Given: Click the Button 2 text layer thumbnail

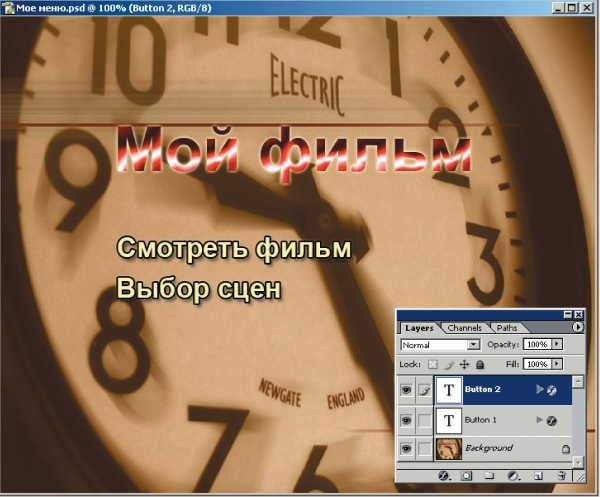Looking at the screenshot, I should pos(448,390).
